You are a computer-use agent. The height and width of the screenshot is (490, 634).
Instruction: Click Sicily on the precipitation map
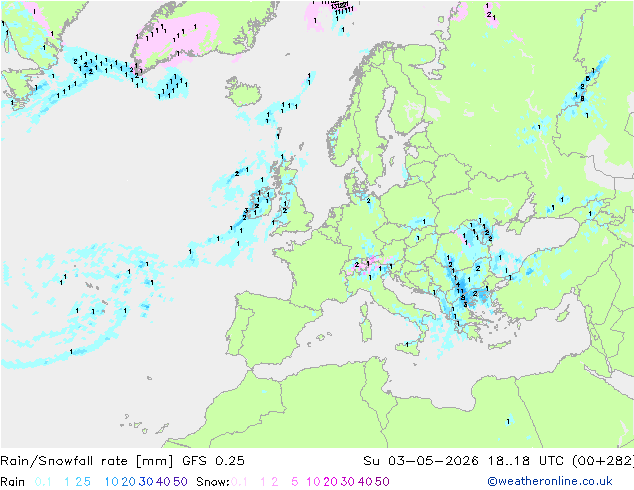click(408, 347)
